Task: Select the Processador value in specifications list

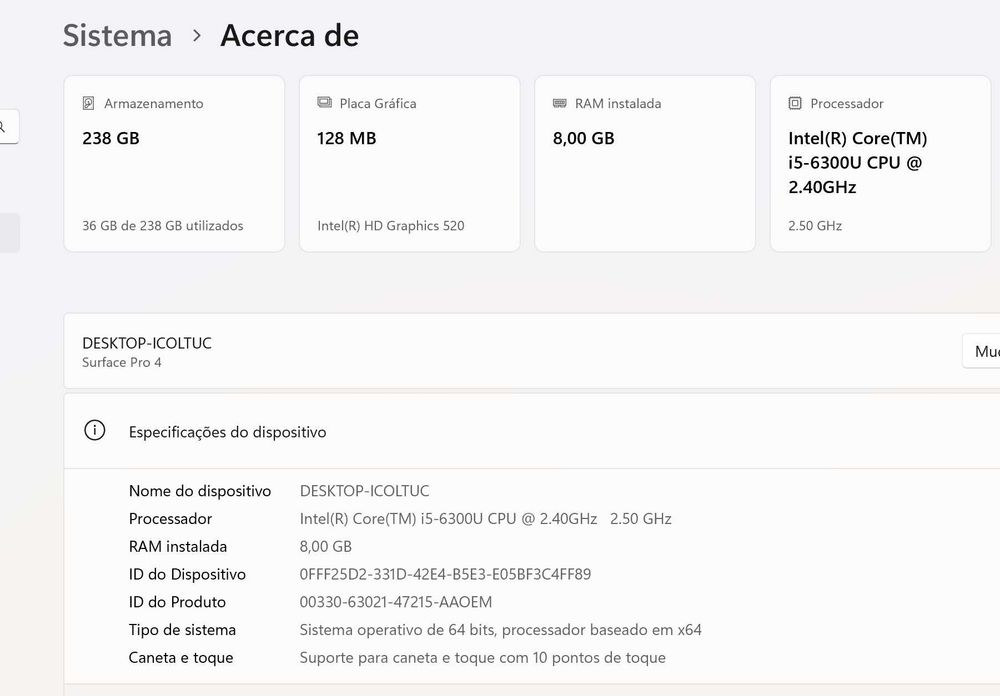Action: click(x=485, y=519)
